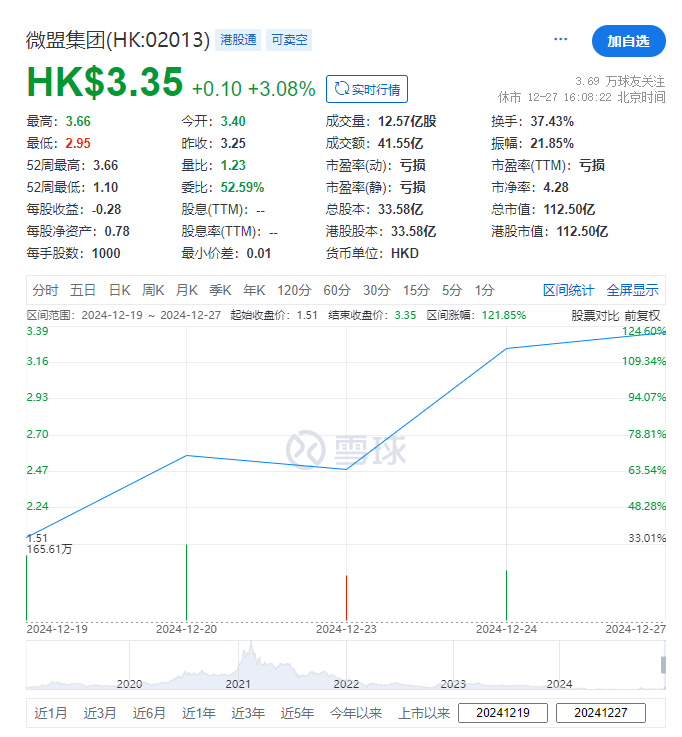Screen dimensions: 682x737
Task: Select the 5分 interval tab
Action: tap(452, 290)
